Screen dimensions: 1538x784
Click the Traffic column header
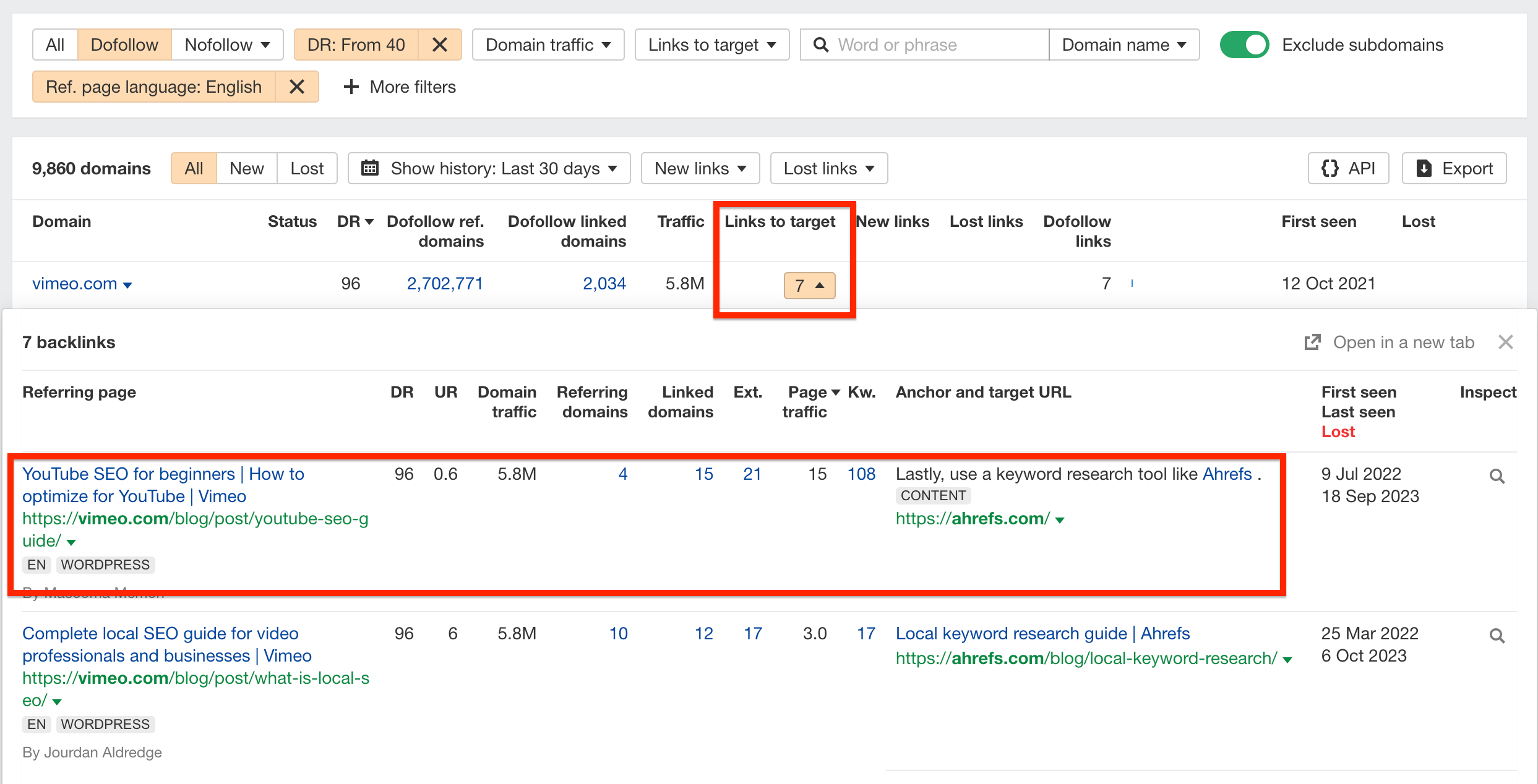pyautogui.click(x=681, y=221)
